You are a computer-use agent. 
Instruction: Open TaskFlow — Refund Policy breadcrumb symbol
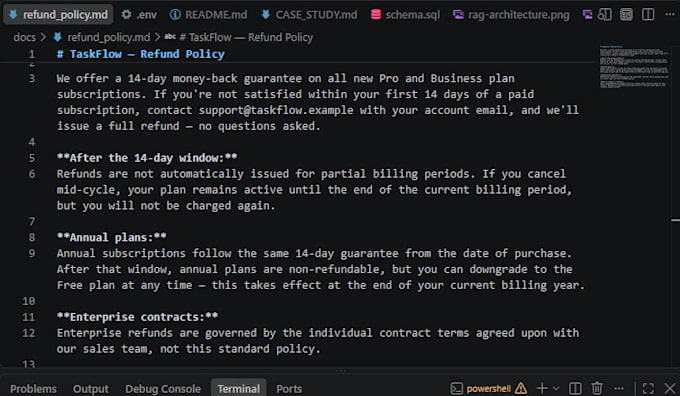(246, 37)
